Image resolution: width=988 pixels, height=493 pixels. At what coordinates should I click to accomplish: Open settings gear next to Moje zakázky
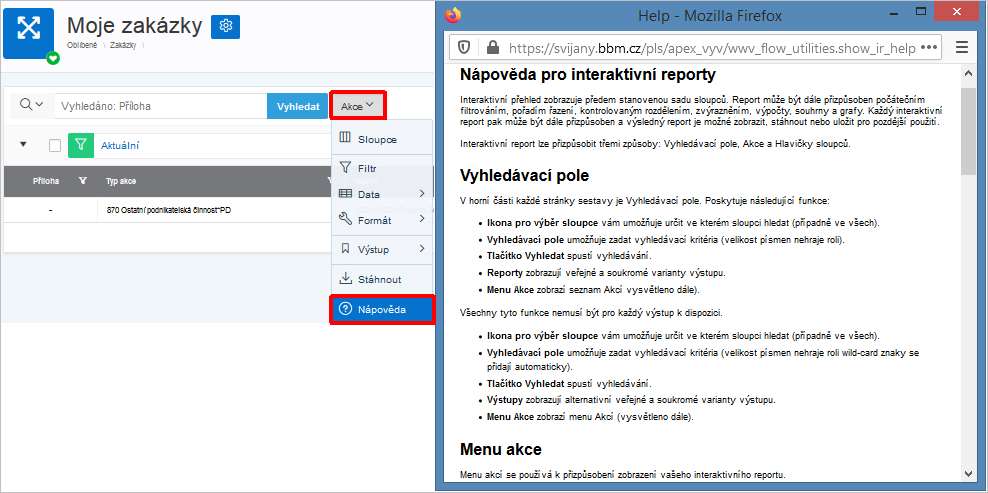pos(226,26)
